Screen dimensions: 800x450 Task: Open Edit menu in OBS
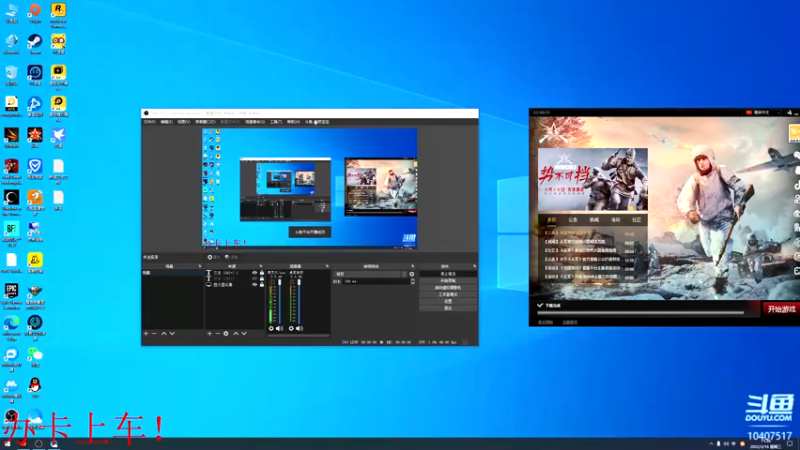point(167,122)
